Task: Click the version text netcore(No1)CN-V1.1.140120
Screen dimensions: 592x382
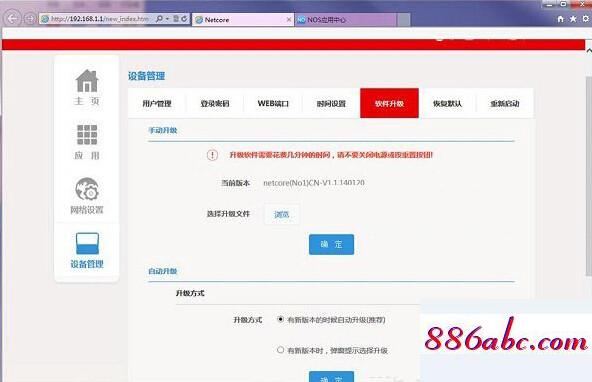Action: pos(314,183)
